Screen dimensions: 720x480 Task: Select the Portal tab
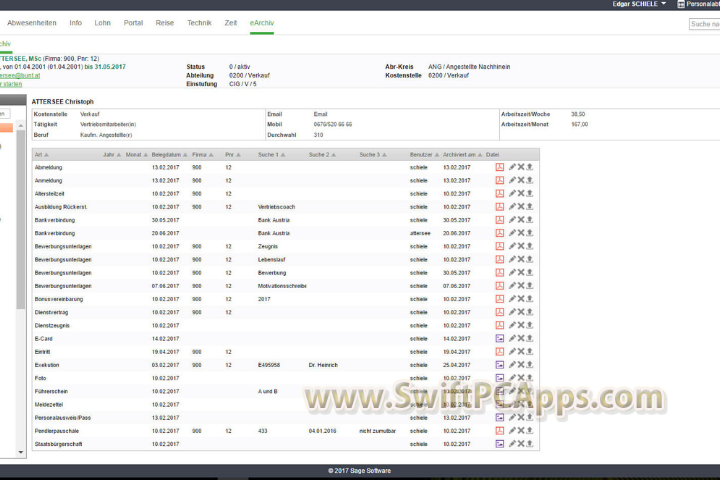(x=133, y=23)
